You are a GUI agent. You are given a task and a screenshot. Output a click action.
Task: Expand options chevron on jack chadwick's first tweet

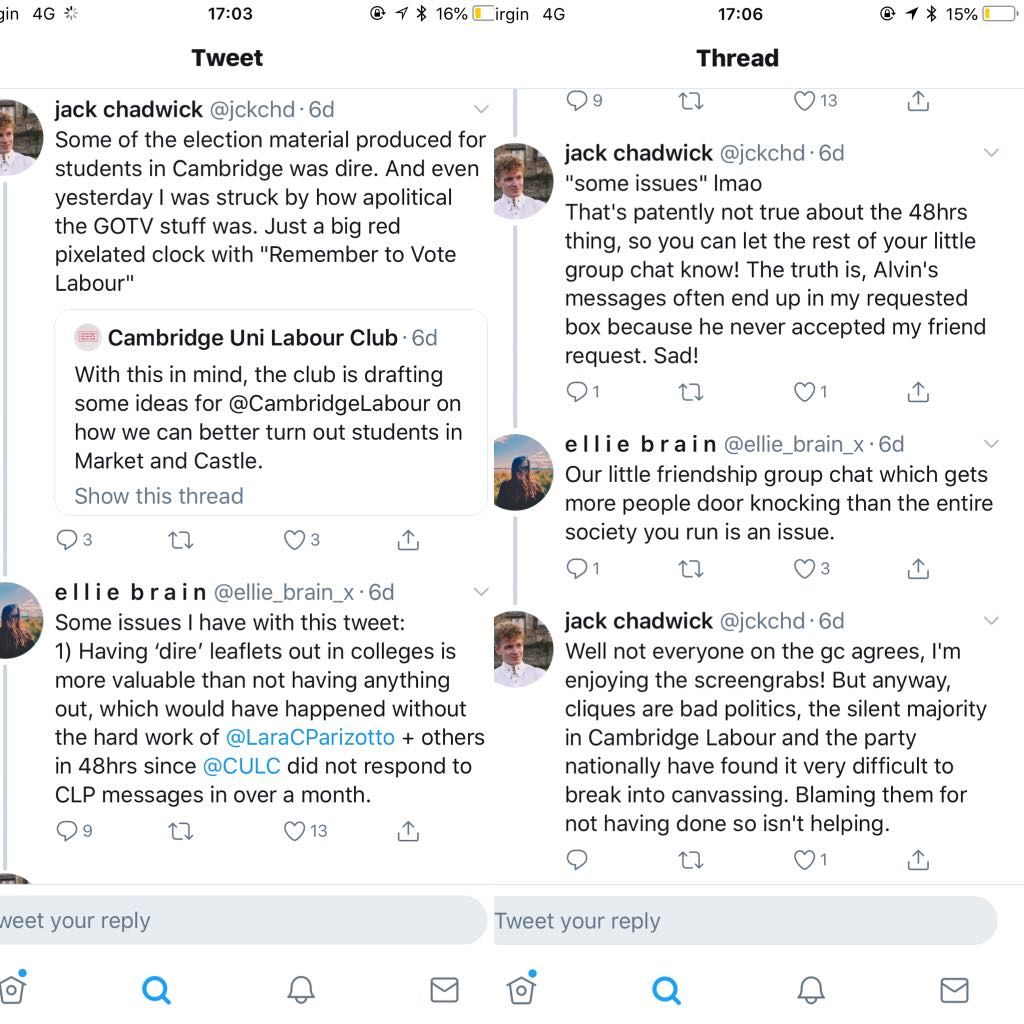(481, 109)
